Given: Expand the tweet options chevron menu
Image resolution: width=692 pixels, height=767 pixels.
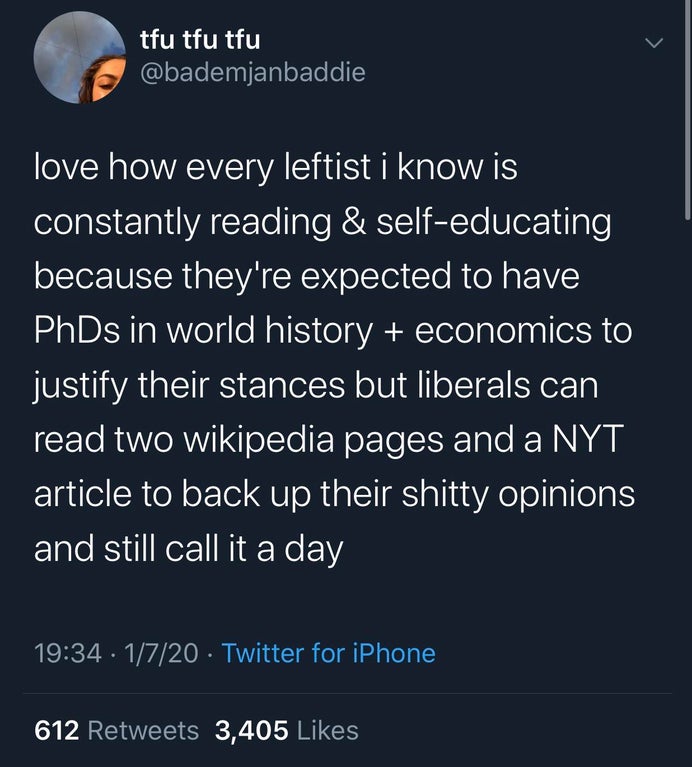Looking at the screenshot, I should pos(654,43).
